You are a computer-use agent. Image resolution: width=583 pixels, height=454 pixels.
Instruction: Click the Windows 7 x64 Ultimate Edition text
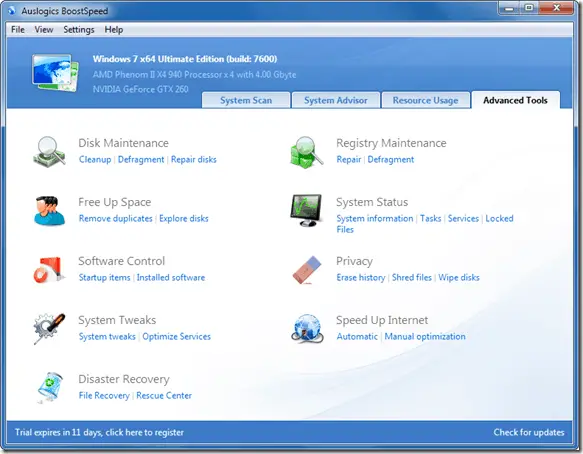point(185,59)
